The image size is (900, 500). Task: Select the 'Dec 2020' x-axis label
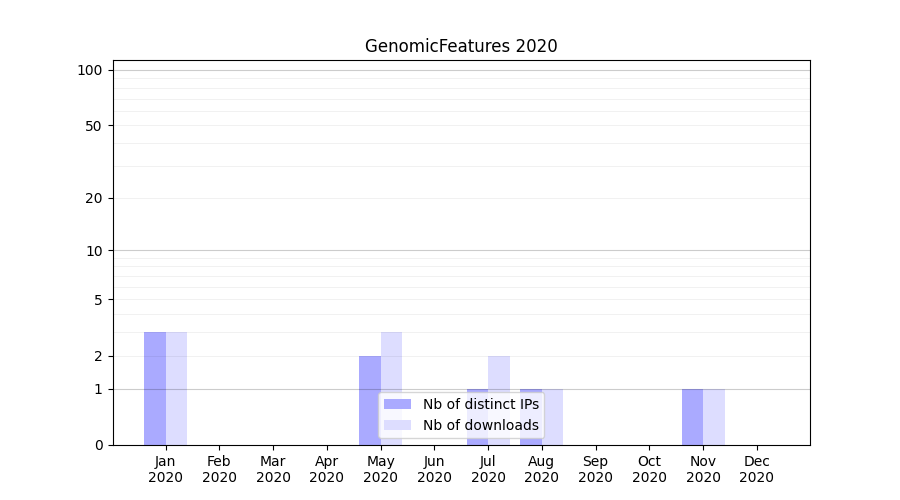tap(756, 469)
